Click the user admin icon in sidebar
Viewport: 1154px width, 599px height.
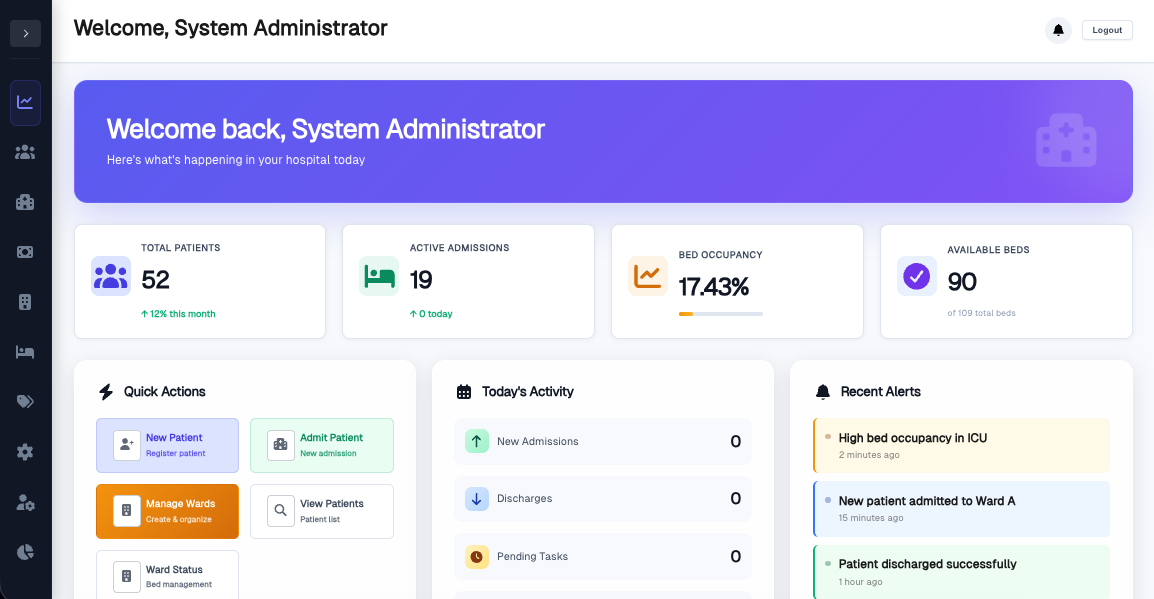pos(25,503)
